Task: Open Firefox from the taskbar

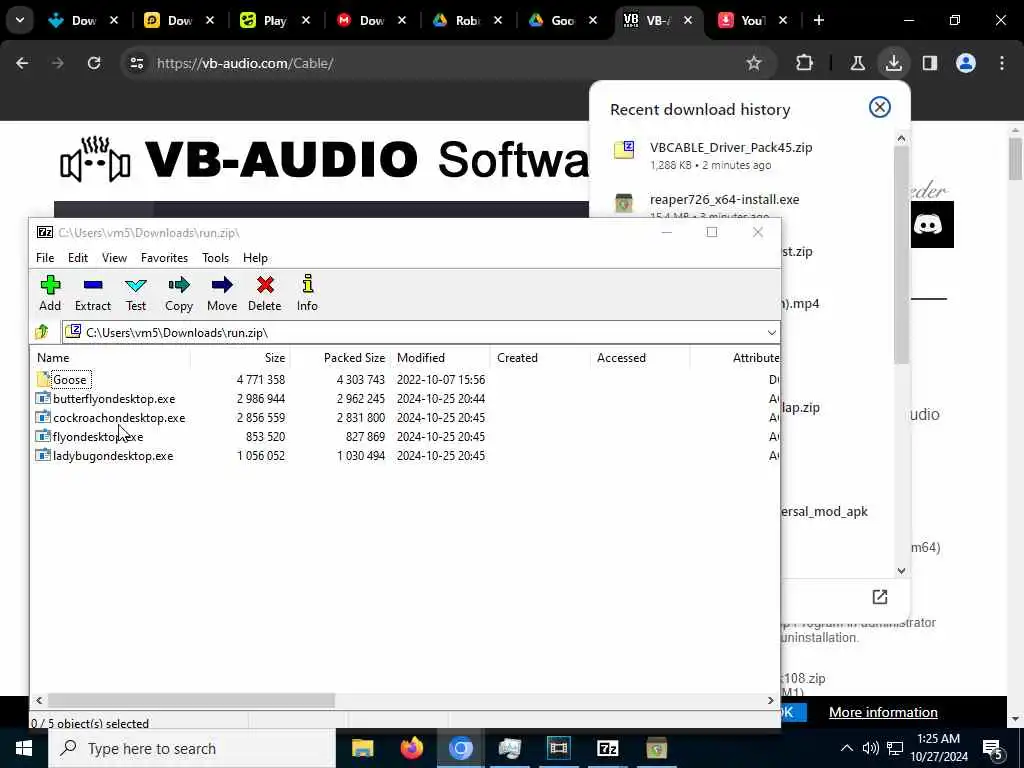Action: pyautogui.click(x=411, y=748)
